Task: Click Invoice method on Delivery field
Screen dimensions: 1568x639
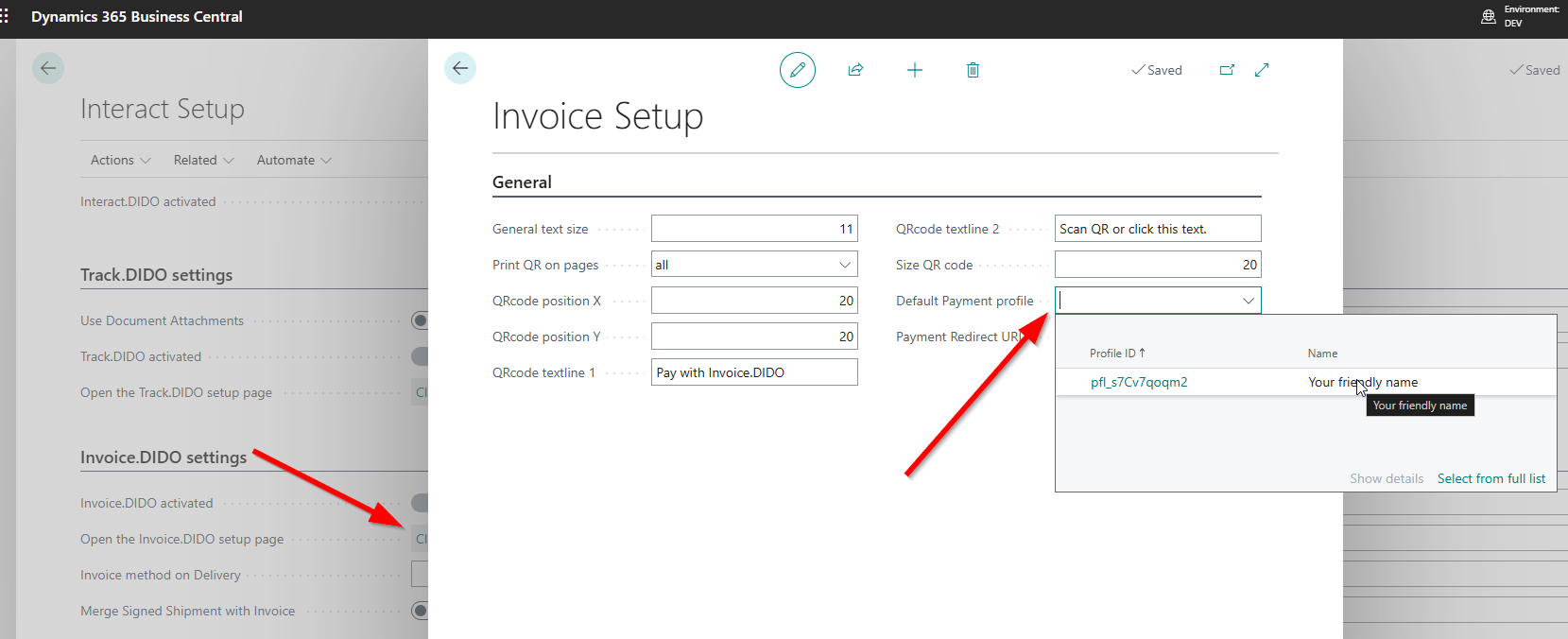Action: coord(420,574)
